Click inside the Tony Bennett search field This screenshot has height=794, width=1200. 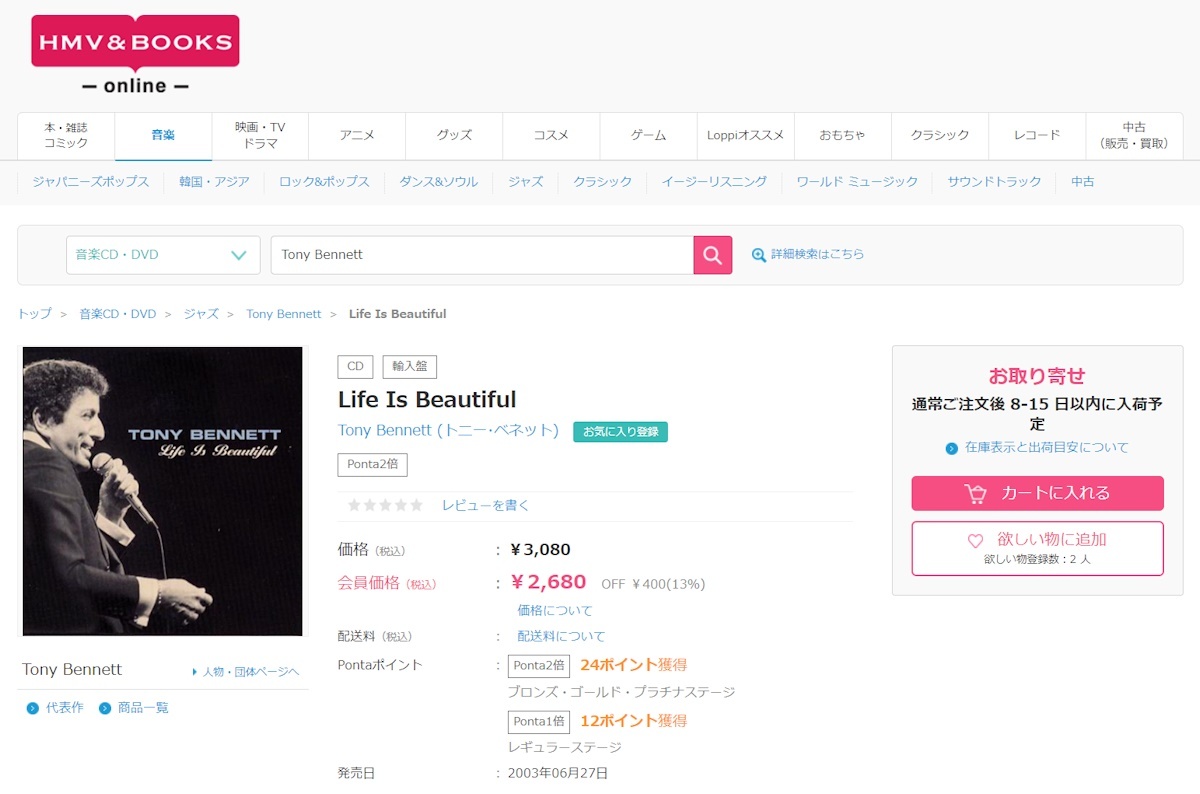click(x=480, y=255)
